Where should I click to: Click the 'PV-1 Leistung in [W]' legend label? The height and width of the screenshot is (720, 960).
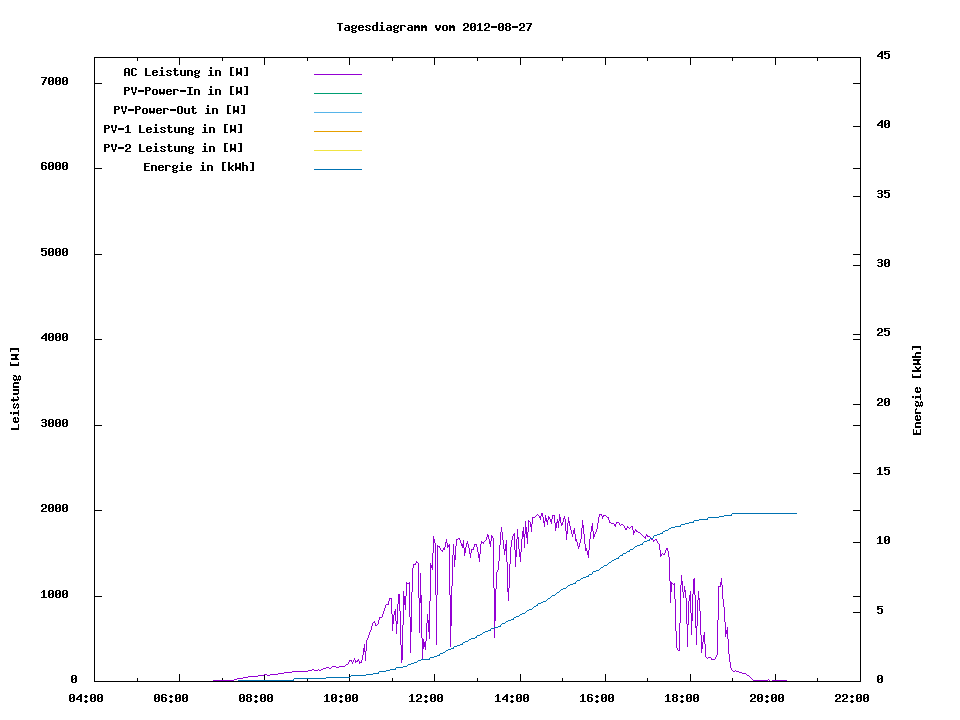pyautogui.click(x=173, y=129)
